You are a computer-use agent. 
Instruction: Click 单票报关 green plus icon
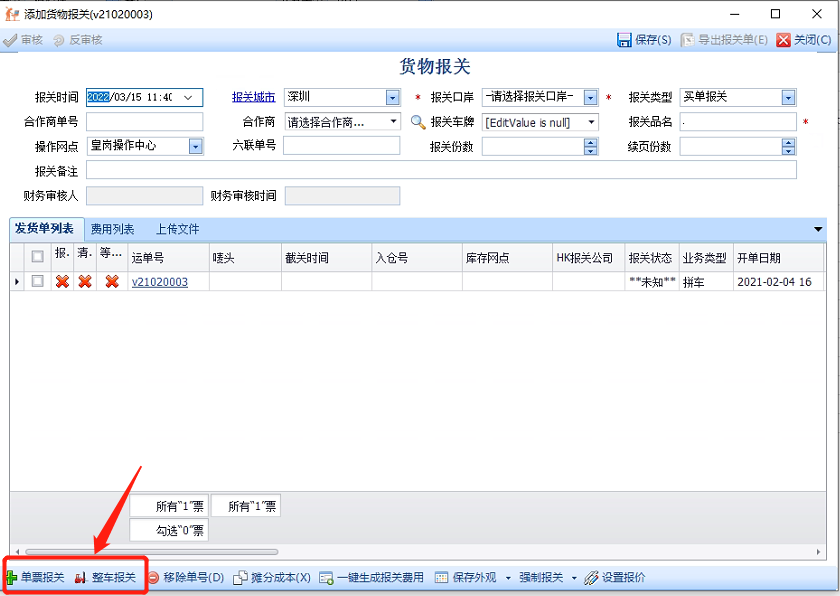click(x=11, y=578)
